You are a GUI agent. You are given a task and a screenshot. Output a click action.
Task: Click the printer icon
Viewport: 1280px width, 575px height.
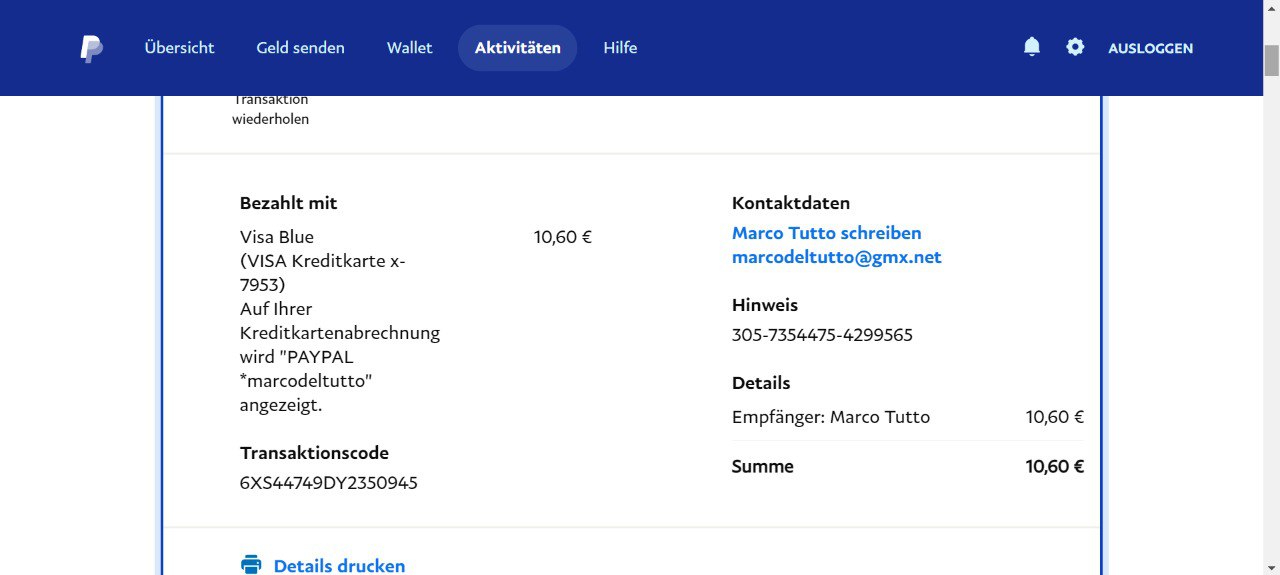point(251,565)
